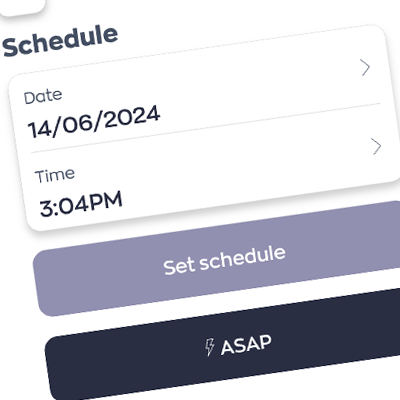Viewport: 400px width, 400px height.
Task: Click the partially visible card above Schedule
Action: point(22,7)
